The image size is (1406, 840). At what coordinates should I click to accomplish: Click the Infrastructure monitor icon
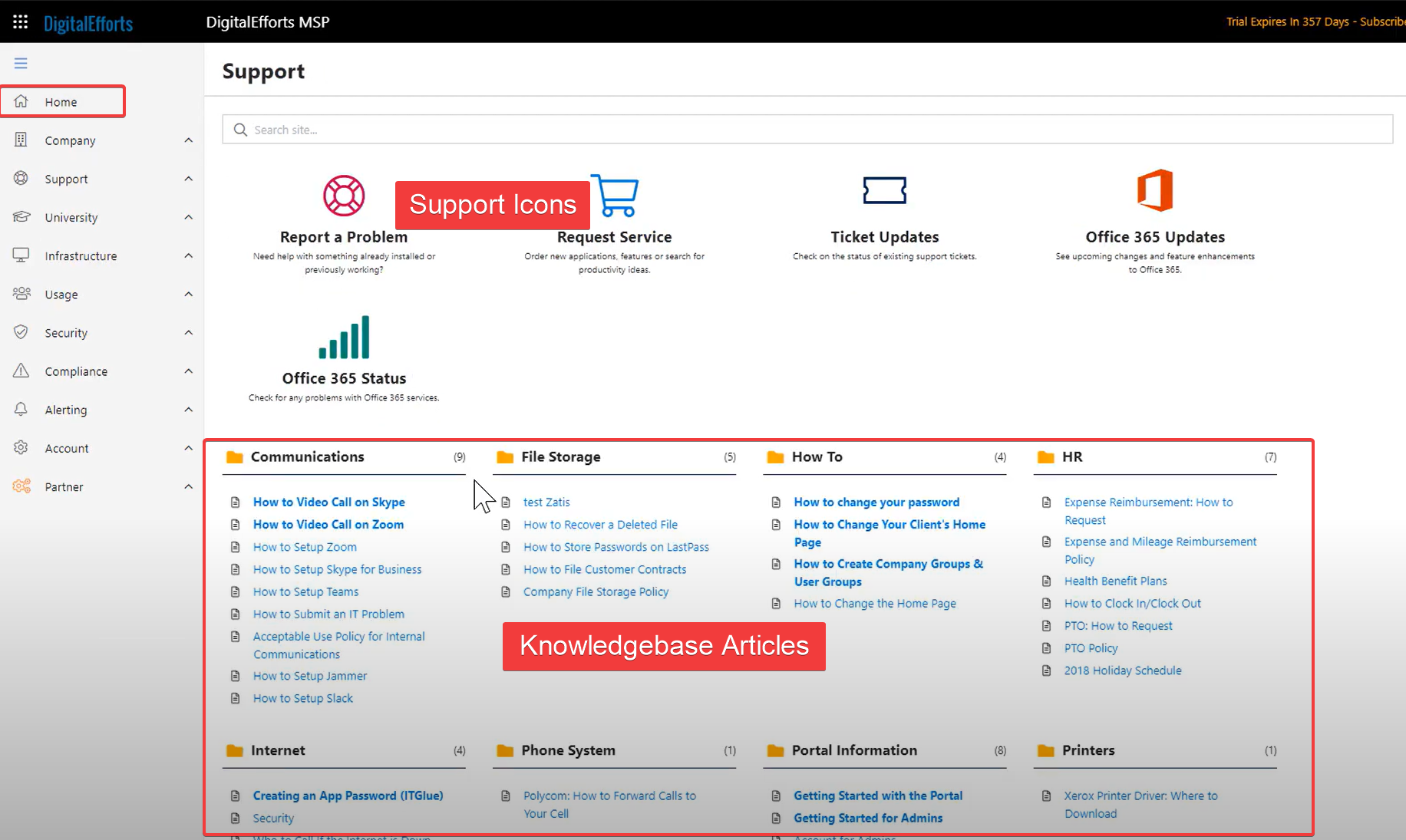pyautogui.click(x=21, y=255)
